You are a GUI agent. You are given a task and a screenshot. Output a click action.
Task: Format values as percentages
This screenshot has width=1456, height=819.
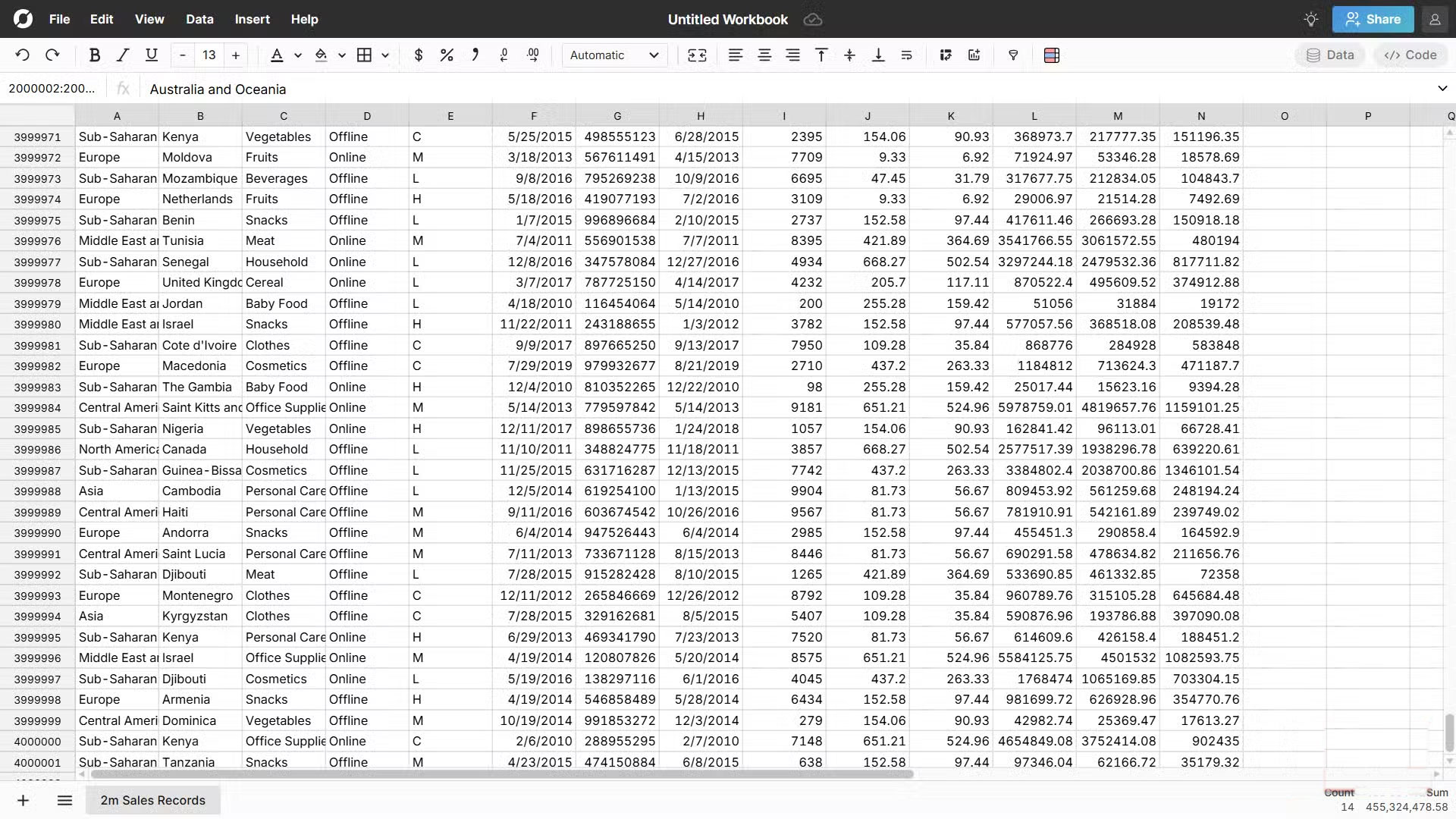coord(447,55)
